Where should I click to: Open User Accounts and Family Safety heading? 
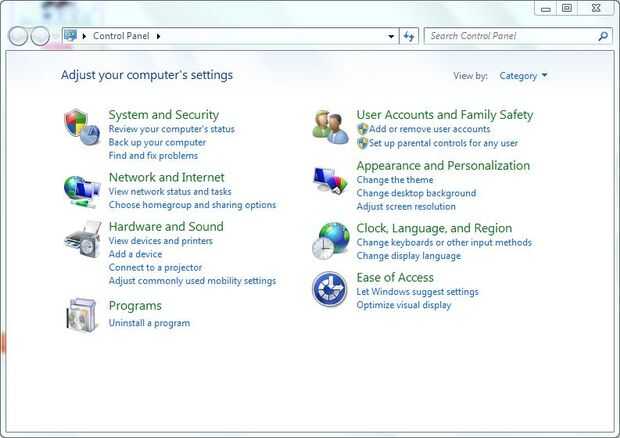click(445, 115)
